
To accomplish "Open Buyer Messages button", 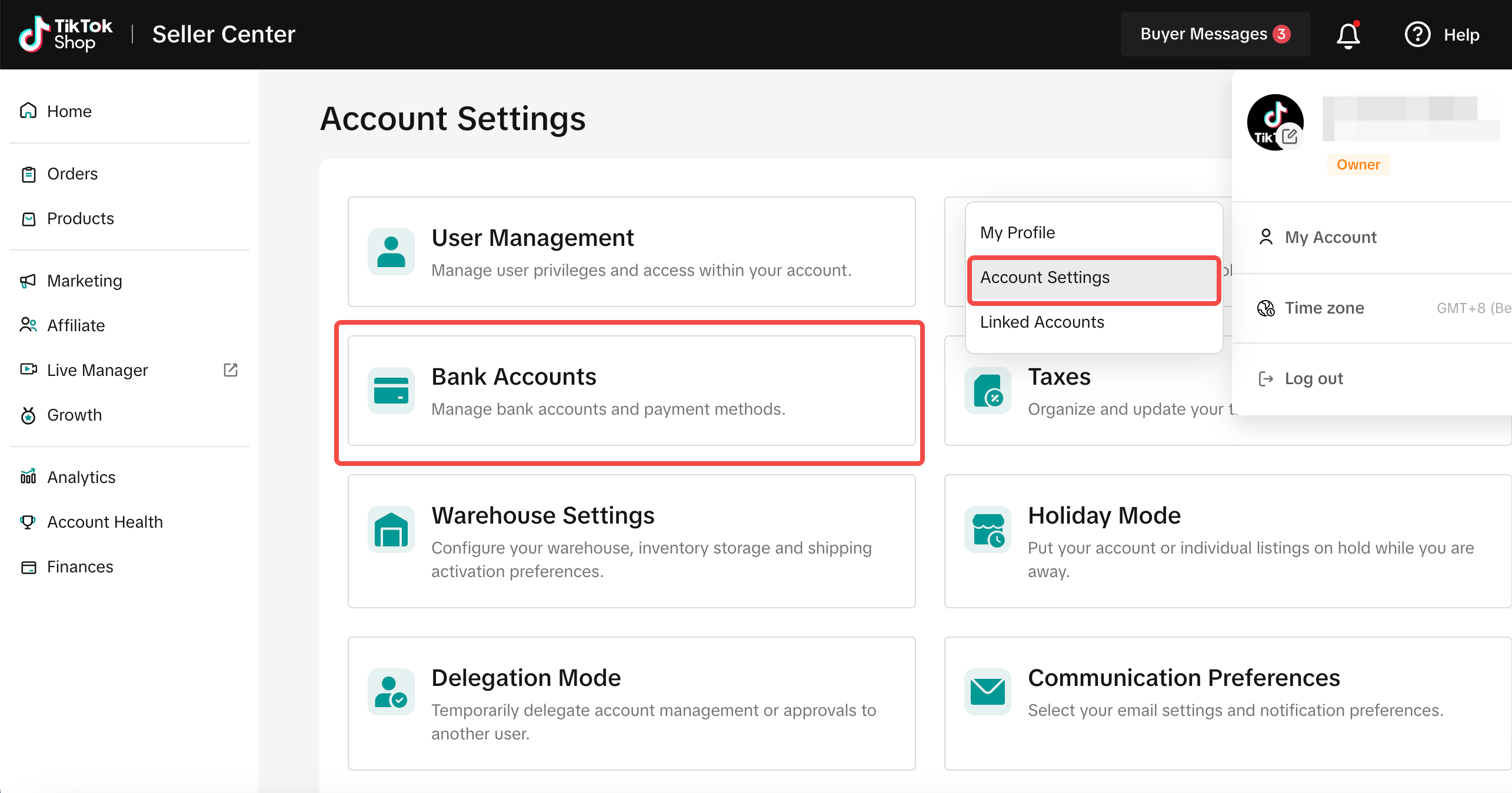I will tap(1214, 34).
